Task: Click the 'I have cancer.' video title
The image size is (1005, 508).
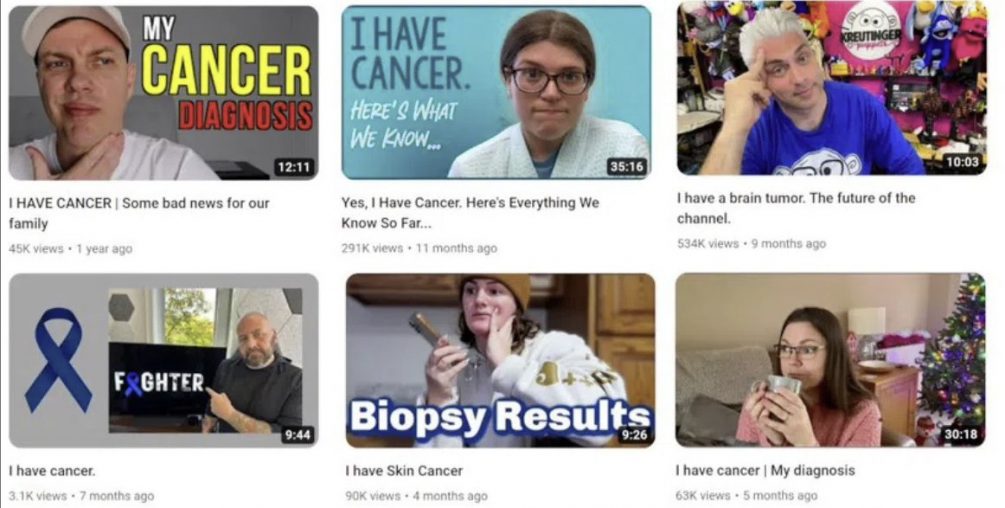Action: (x=52, y=471)
